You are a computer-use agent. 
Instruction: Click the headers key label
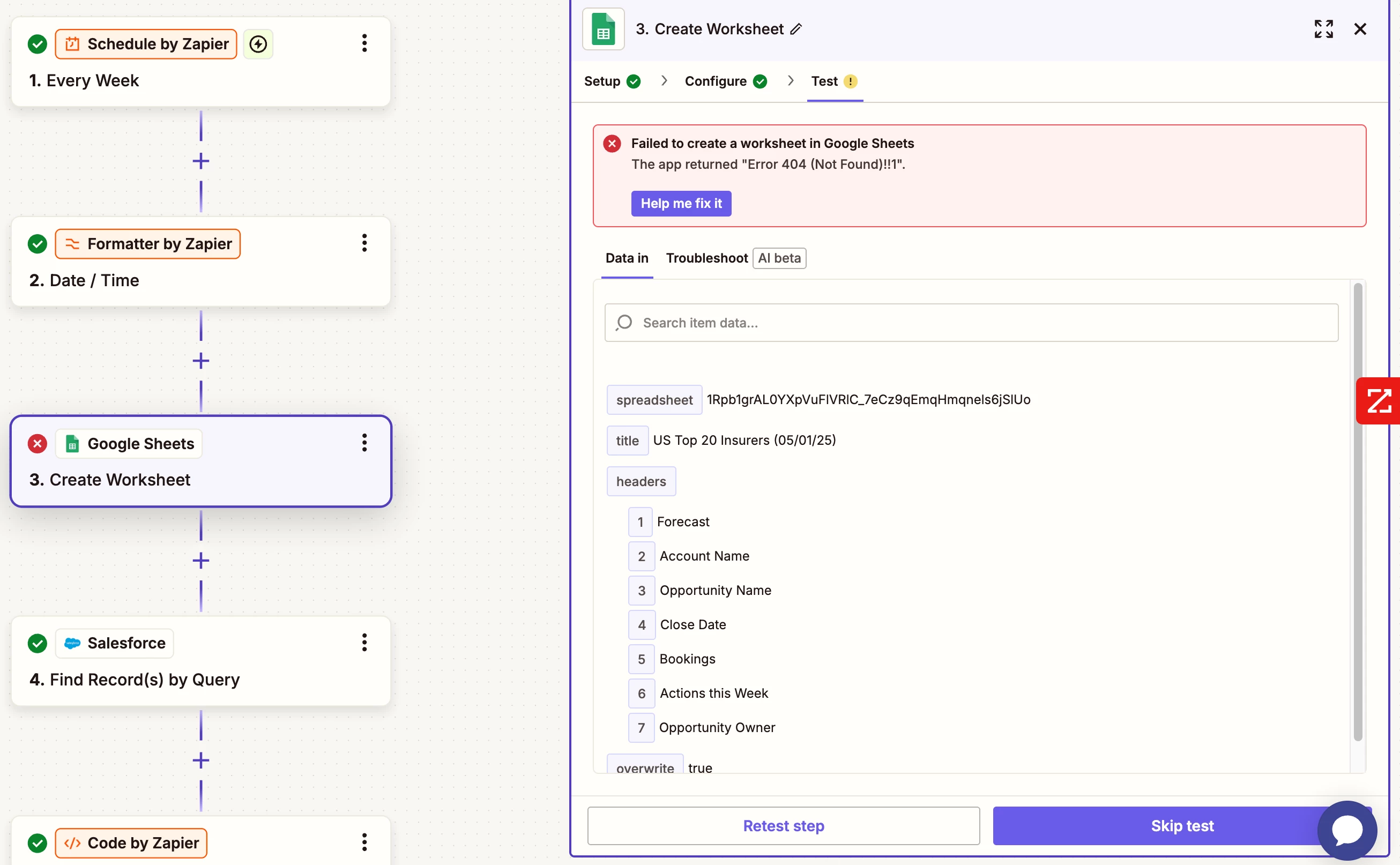click(641, 481)
